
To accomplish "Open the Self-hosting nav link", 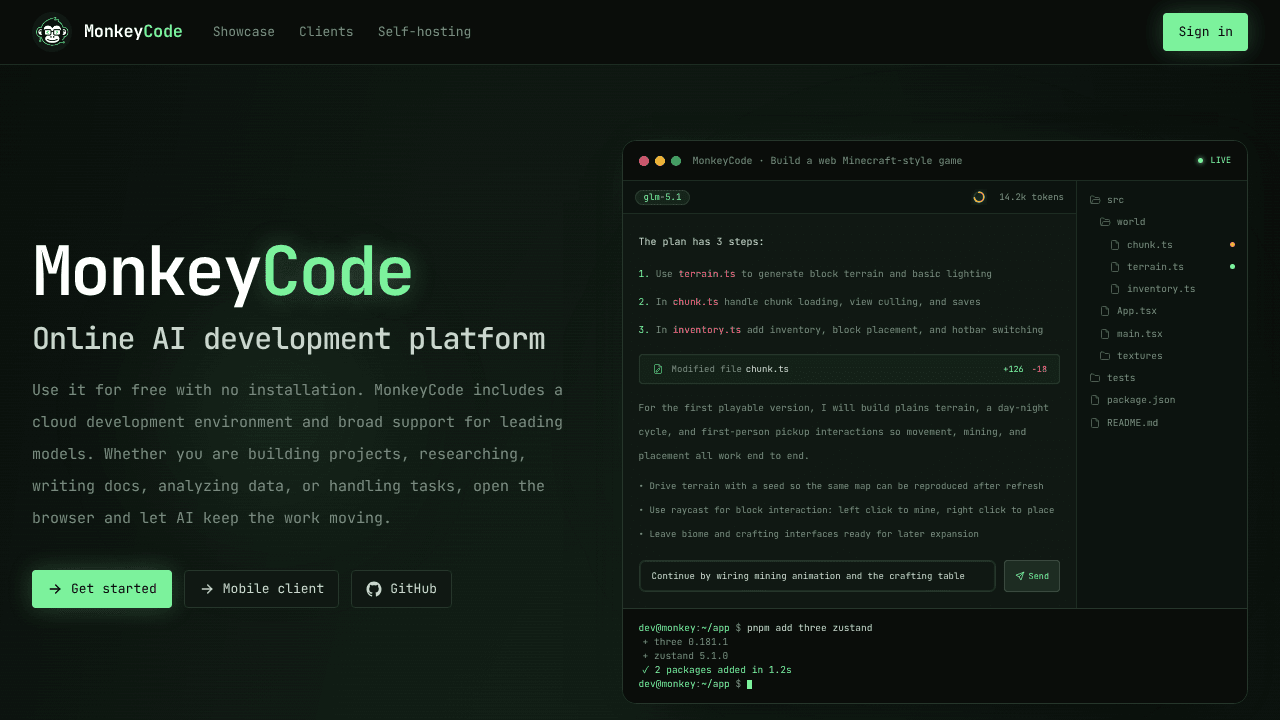I will (424, 32).
